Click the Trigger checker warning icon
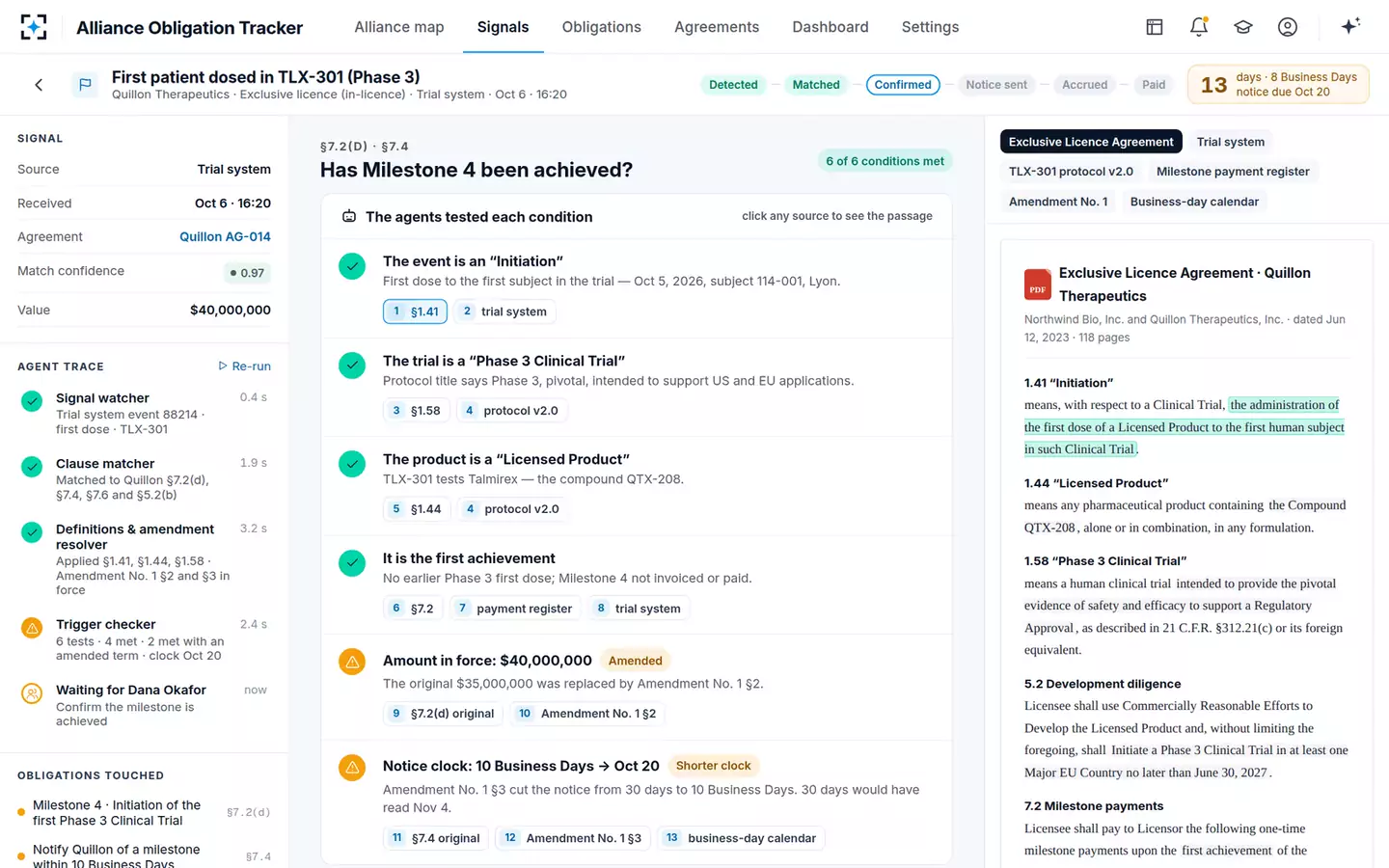The width and height of the screenshot is (1389, 868). click(x=32, y=628)
